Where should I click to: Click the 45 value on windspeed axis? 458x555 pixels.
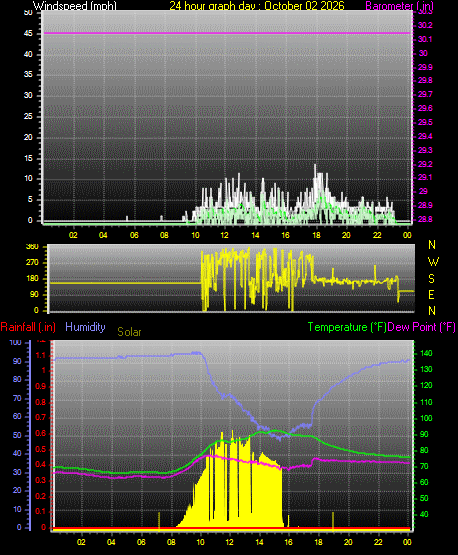tap(28, 33)
